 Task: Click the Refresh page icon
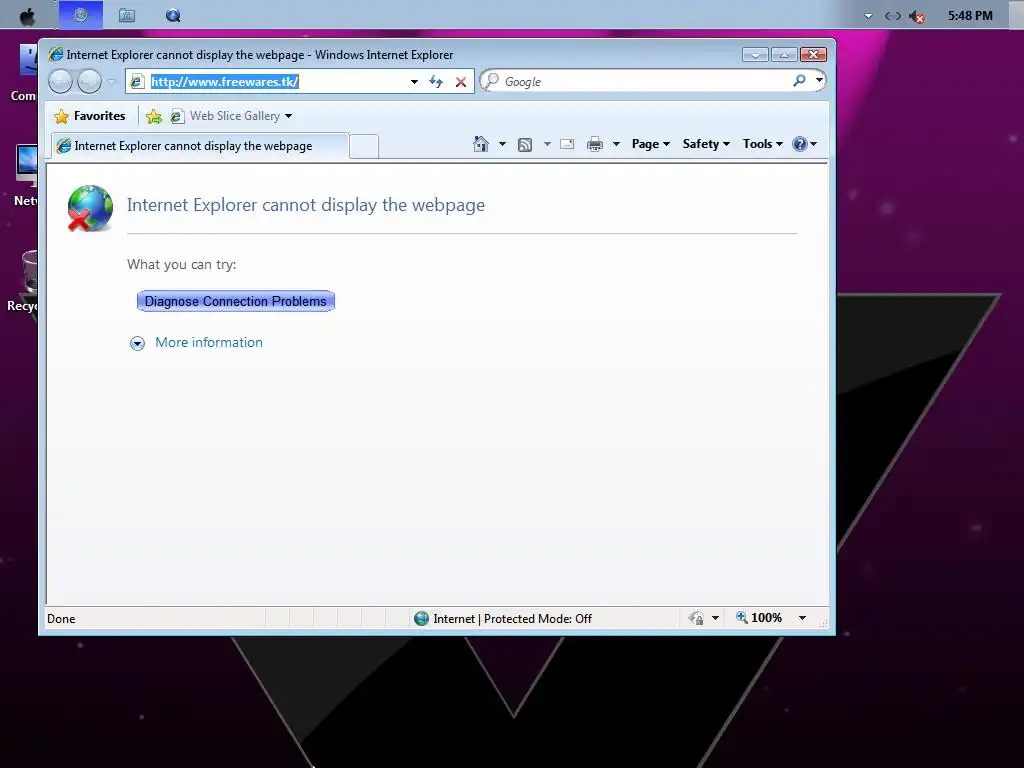[436, 82]
